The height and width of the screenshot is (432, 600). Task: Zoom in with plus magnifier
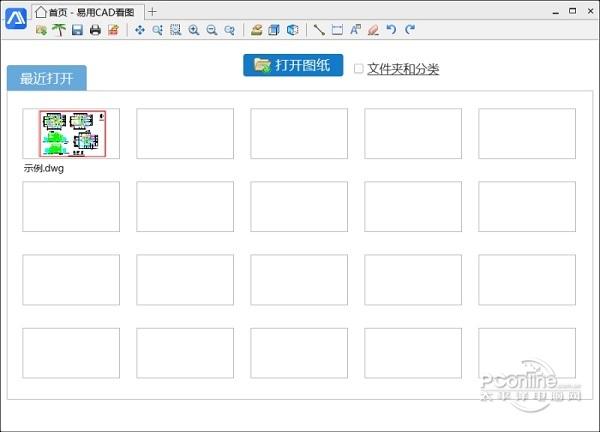point(194,30)
